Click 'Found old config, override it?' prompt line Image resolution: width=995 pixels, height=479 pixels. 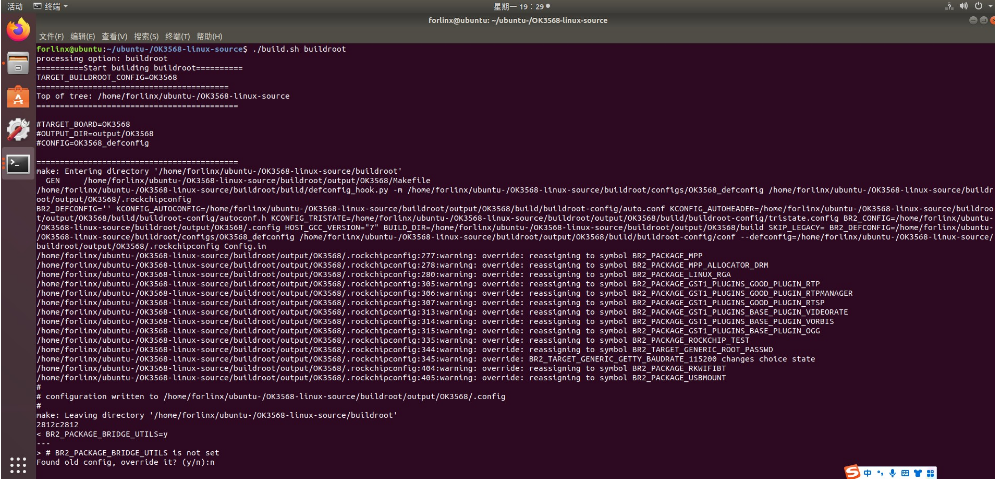tap(126, 463)
